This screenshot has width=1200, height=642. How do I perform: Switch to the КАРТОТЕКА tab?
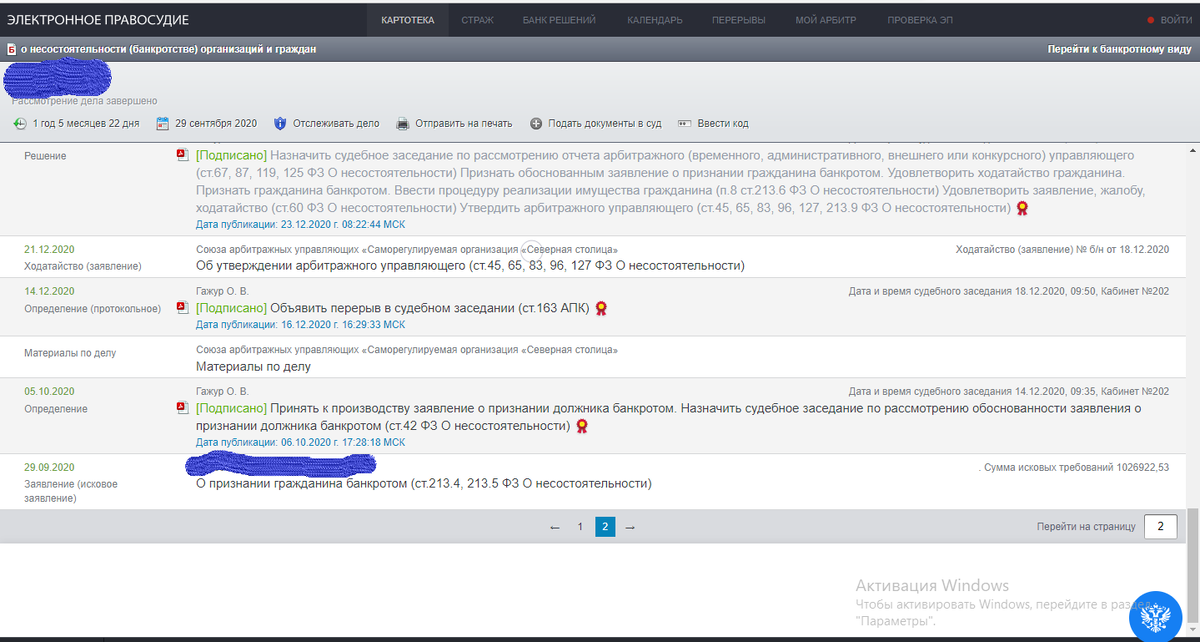(x=406, y=19)
